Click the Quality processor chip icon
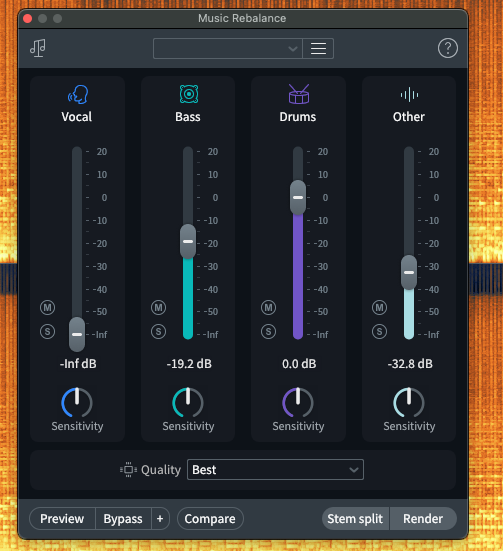This screenshot has width=503, height=551. coord(128,469)
